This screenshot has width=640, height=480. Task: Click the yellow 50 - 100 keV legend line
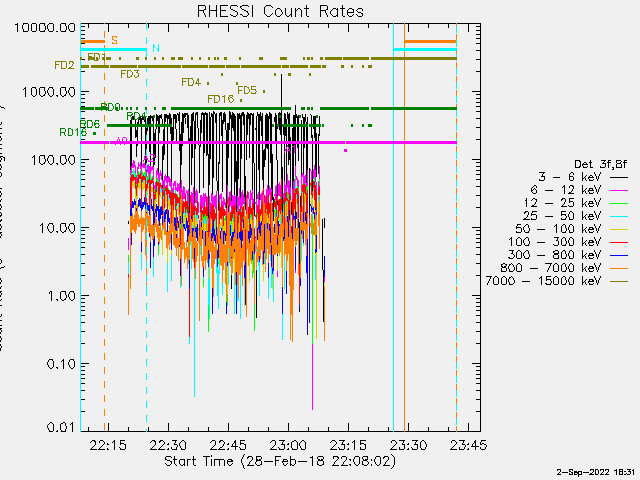point(619,229)
